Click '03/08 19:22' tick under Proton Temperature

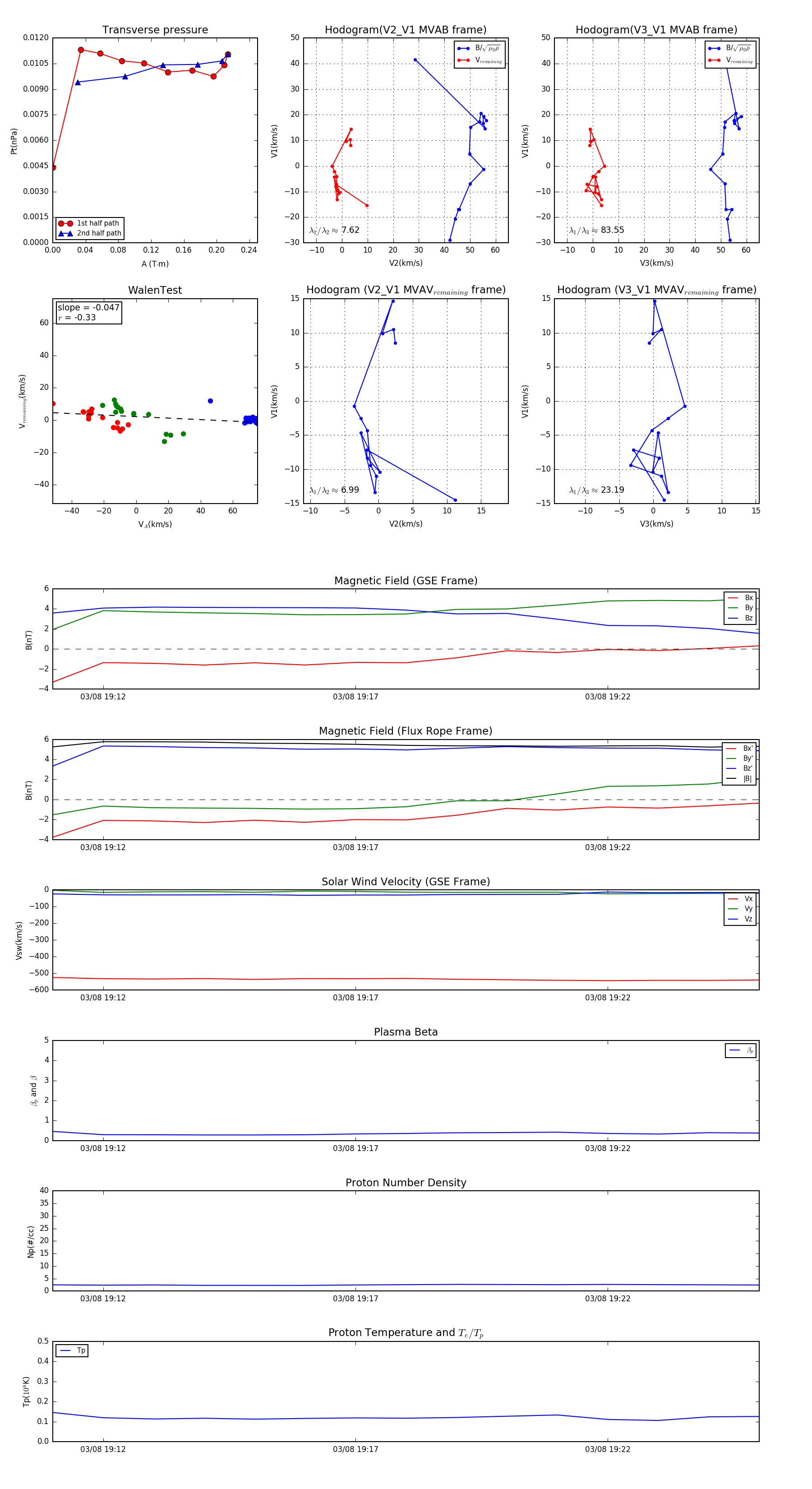pos(607,1449)
